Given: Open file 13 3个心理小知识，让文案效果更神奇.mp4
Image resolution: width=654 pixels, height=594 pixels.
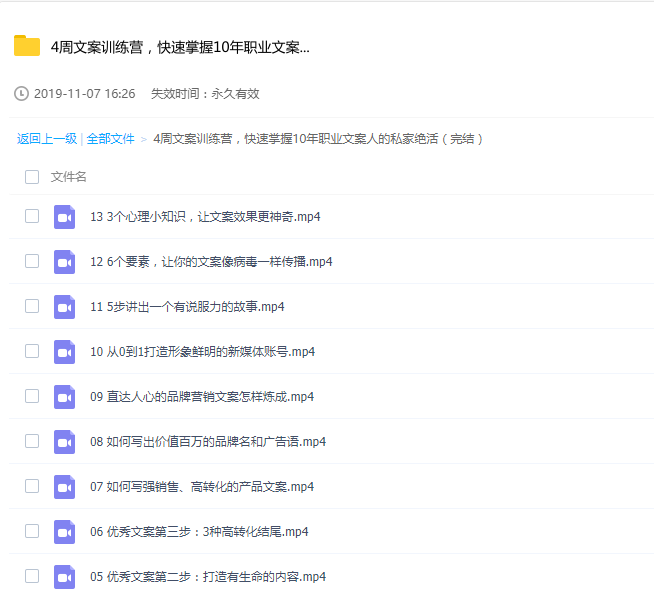Looking at the screenshot, I should [205, 217].
